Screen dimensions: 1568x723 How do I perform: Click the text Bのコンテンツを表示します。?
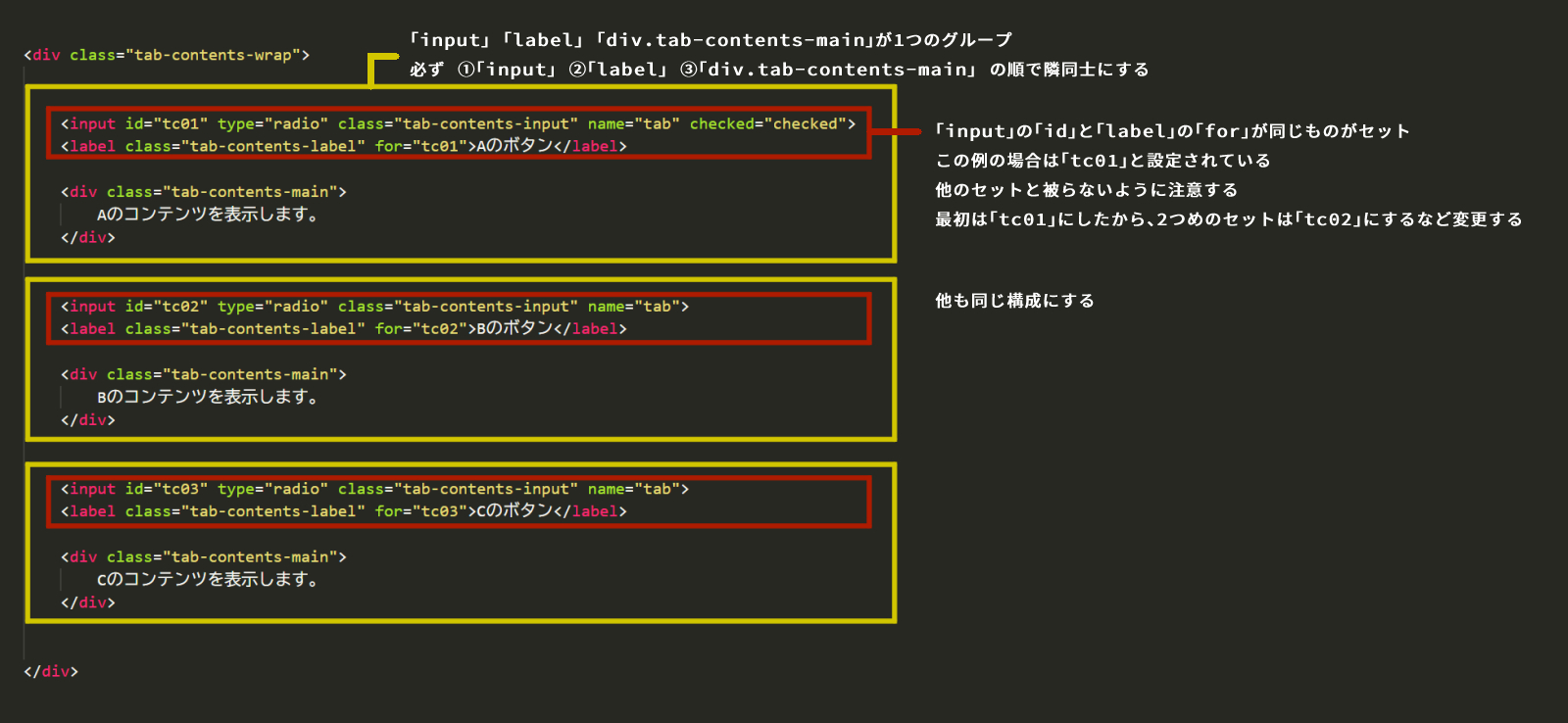(207, 397)
